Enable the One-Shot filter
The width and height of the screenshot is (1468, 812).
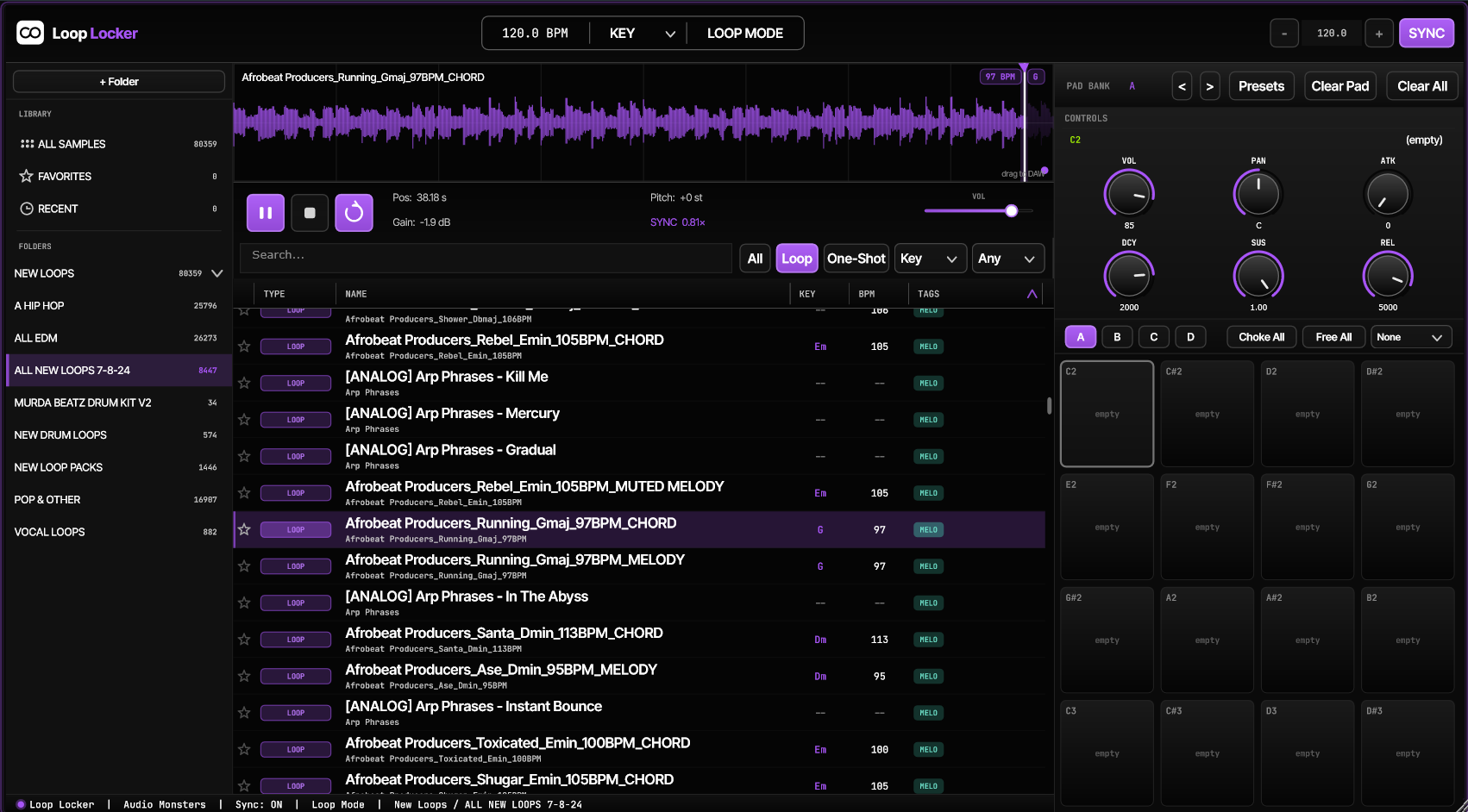[856, 259]
